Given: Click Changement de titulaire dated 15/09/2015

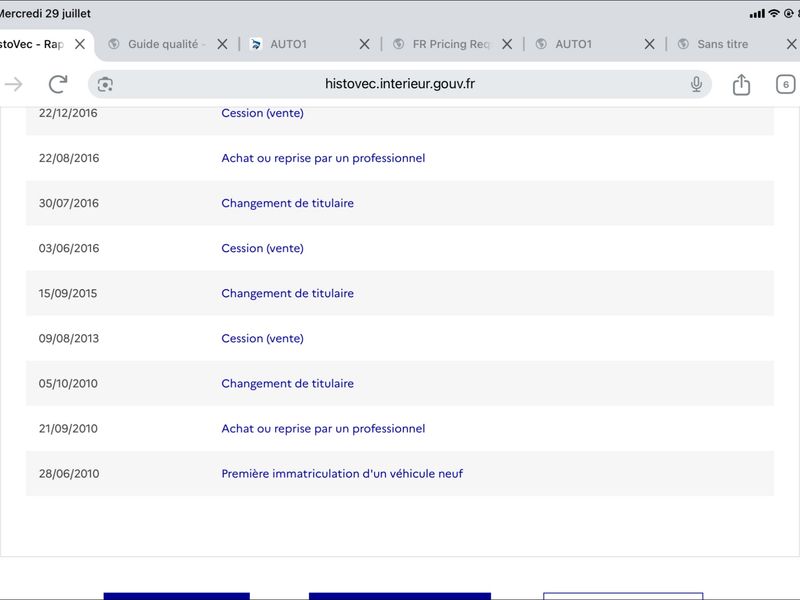Looking at the screenshot, I should click(287, 293).
